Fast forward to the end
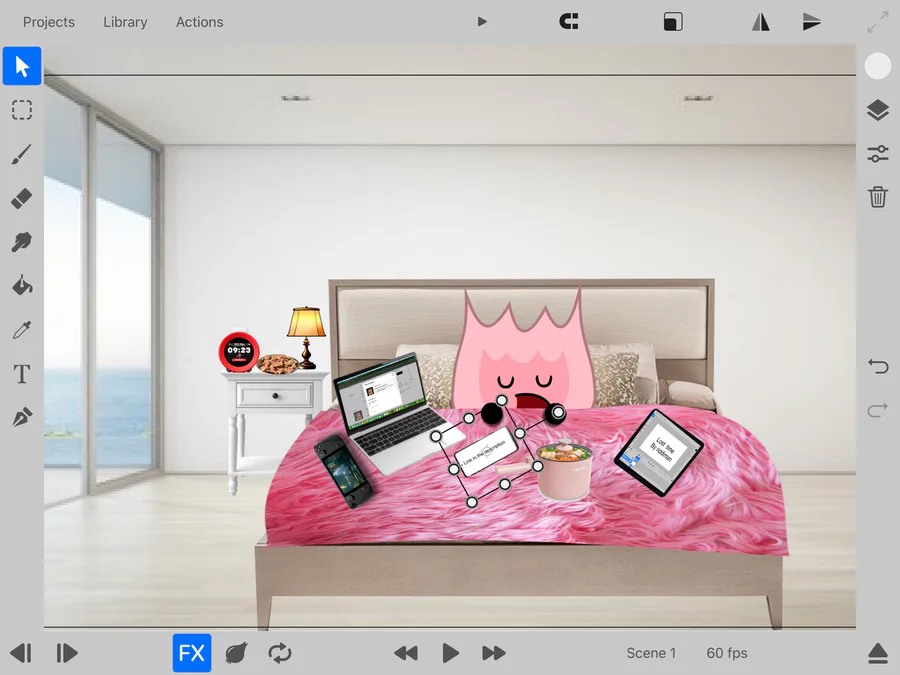 (x=494, y=653)
